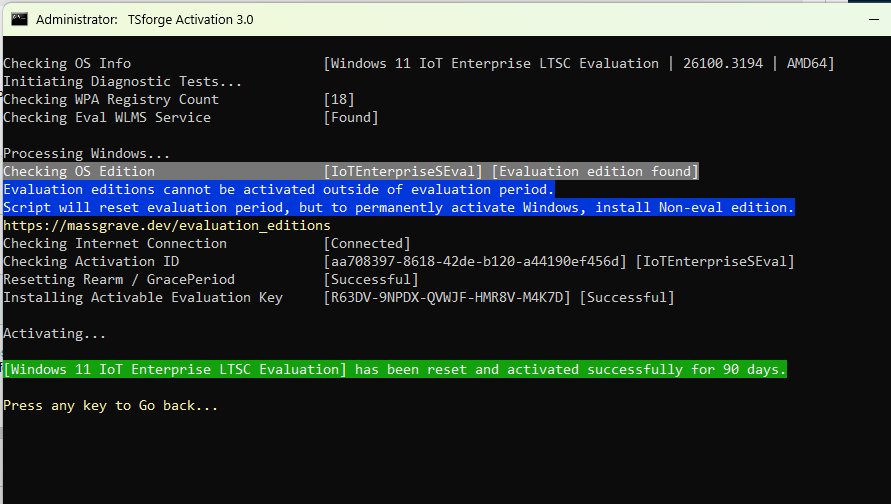
Task: Click [Successful] on the Resetting Rearm line
Action: point(371,280)
